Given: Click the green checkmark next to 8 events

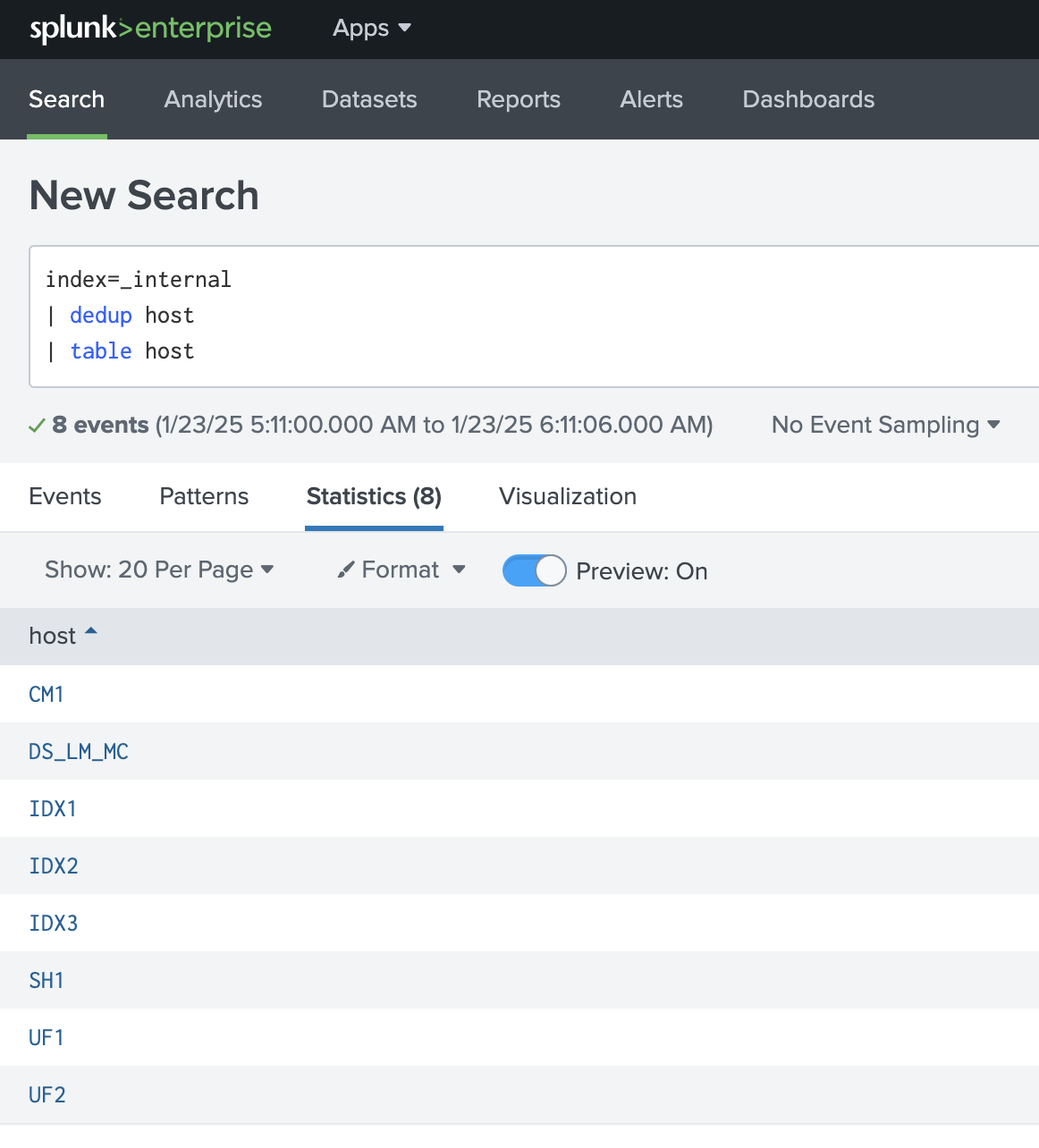Looking at the screenshot, I should 37,425.
